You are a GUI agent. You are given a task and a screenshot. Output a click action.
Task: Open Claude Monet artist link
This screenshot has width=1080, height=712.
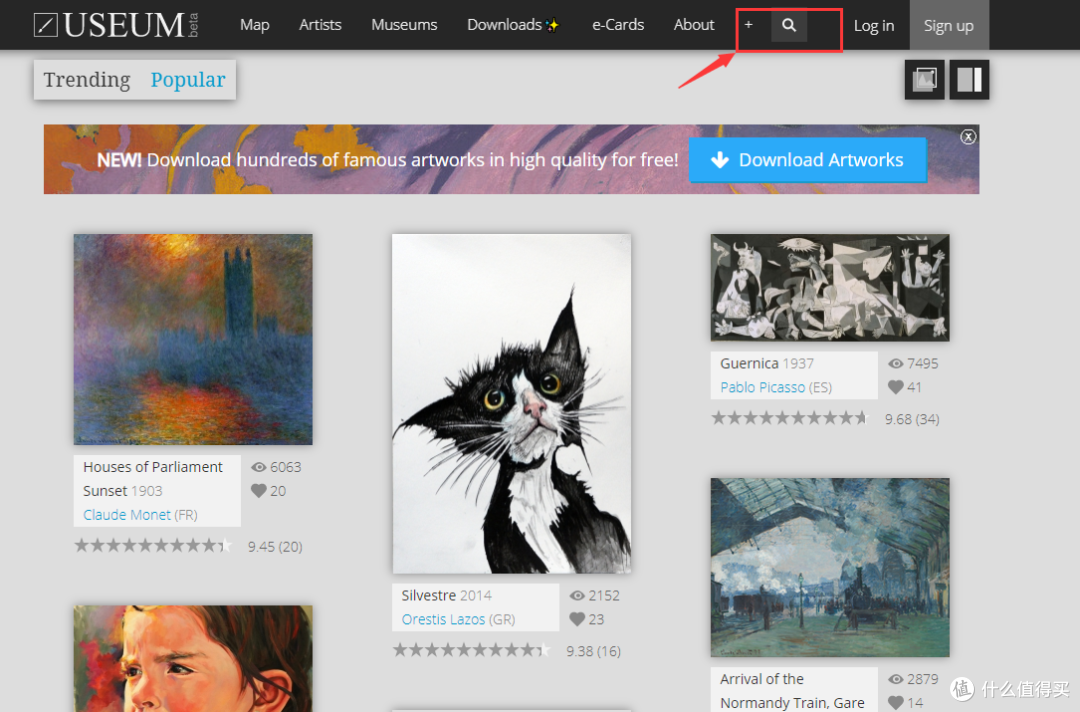(127, 514)
